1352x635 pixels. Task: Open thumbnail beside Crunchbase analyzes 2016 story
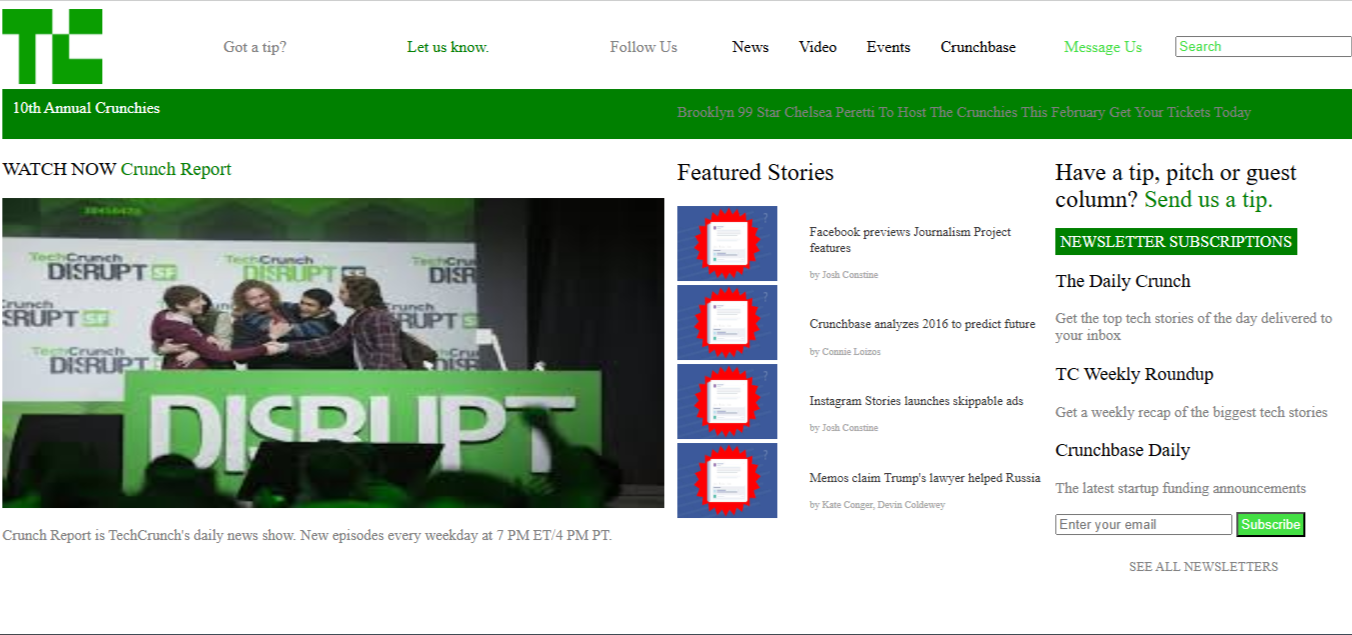tap(727, 322)
